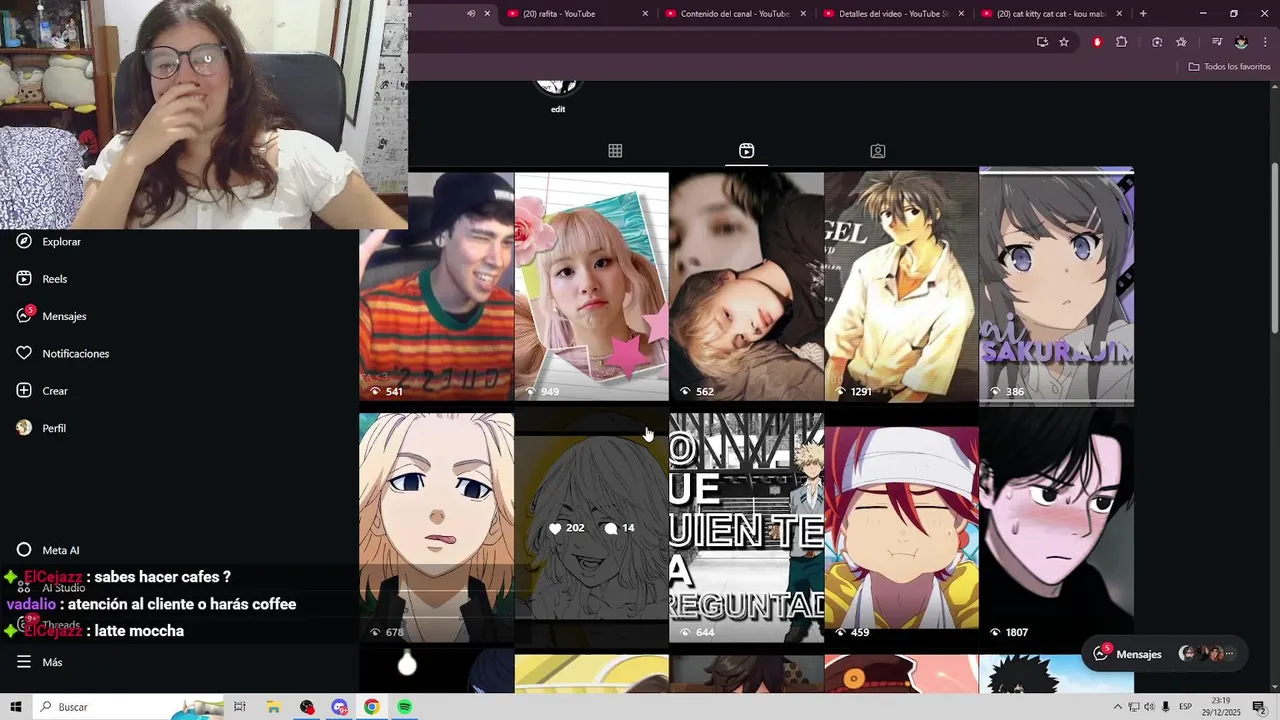Viewport: 1280px width, 720px height.
Task: Open File Explorer from the taskbar
Action: click(x=273, y=707)
